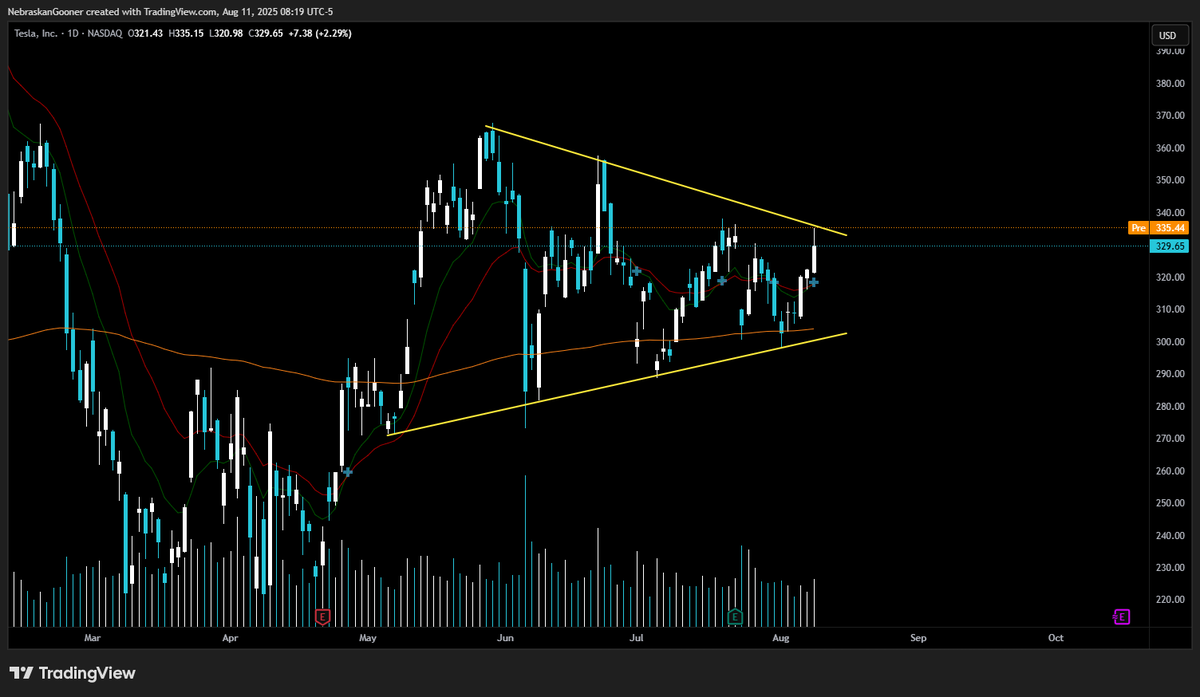Viewport: 1200px width, 697px height.
Task: Click the 310.00 price axis label
Action: pyautogui.click(x=1169, y=310)
